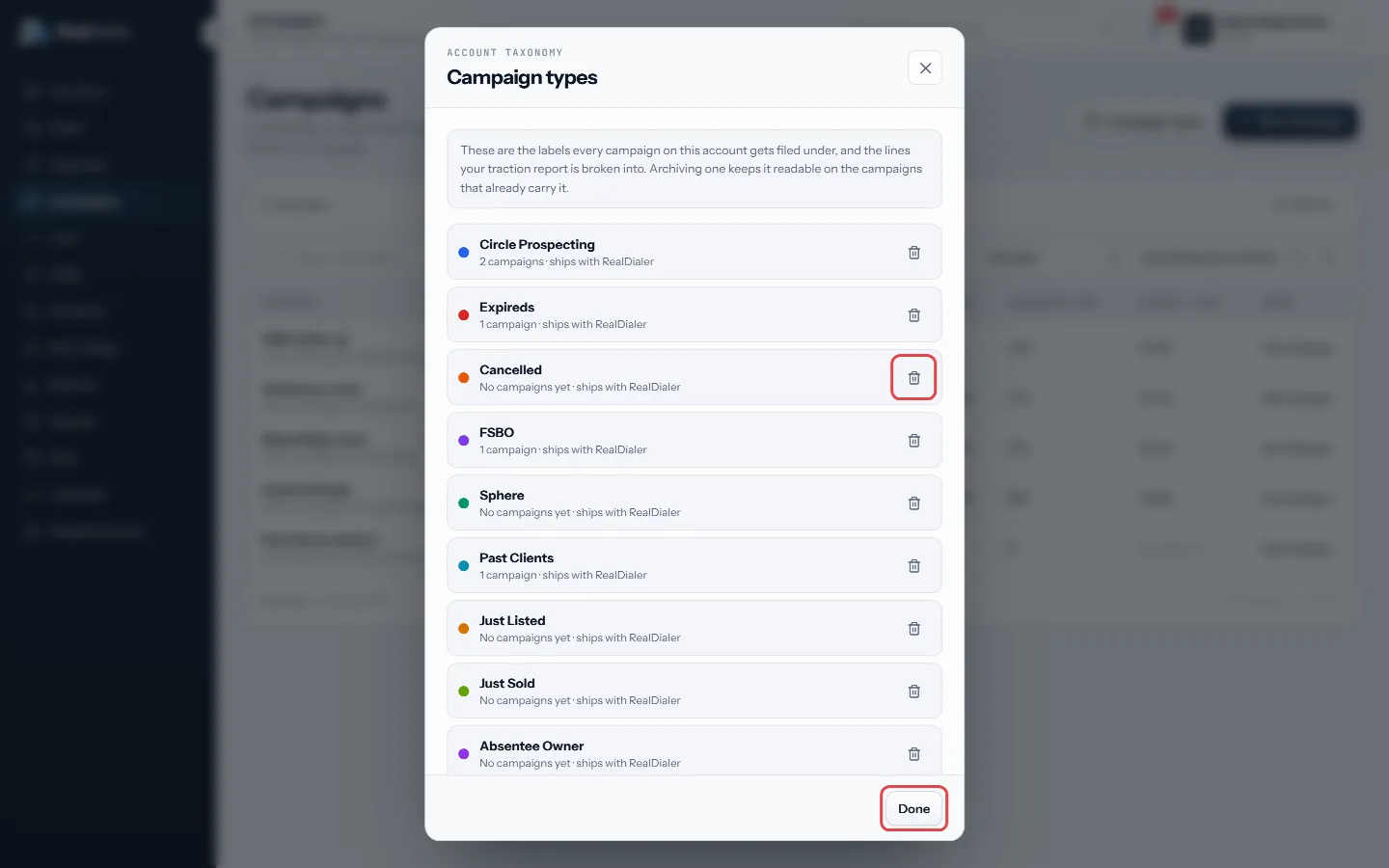The height and width of the screenshot is (868, 1389).
Task: Select the orange Cancelled color dot
Action: (463, 378)
